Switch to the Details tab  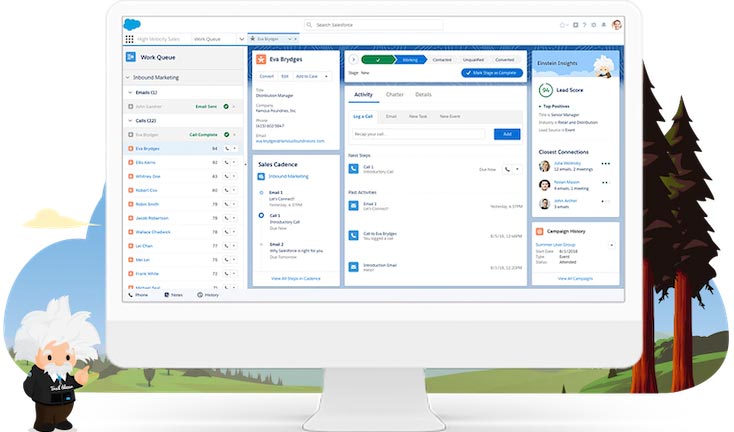(x=423, y=95)
